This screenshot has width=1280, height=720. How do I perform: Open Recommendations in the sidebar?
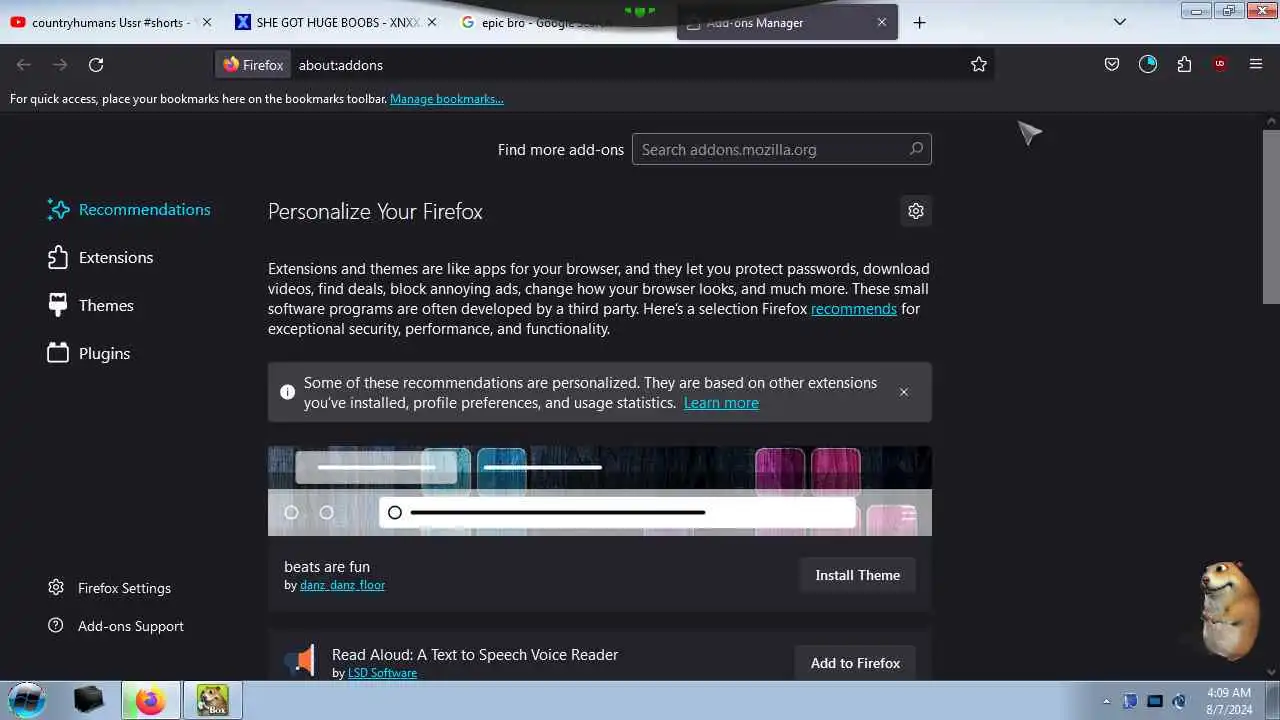pyautogui.click(x=129, y=209)
